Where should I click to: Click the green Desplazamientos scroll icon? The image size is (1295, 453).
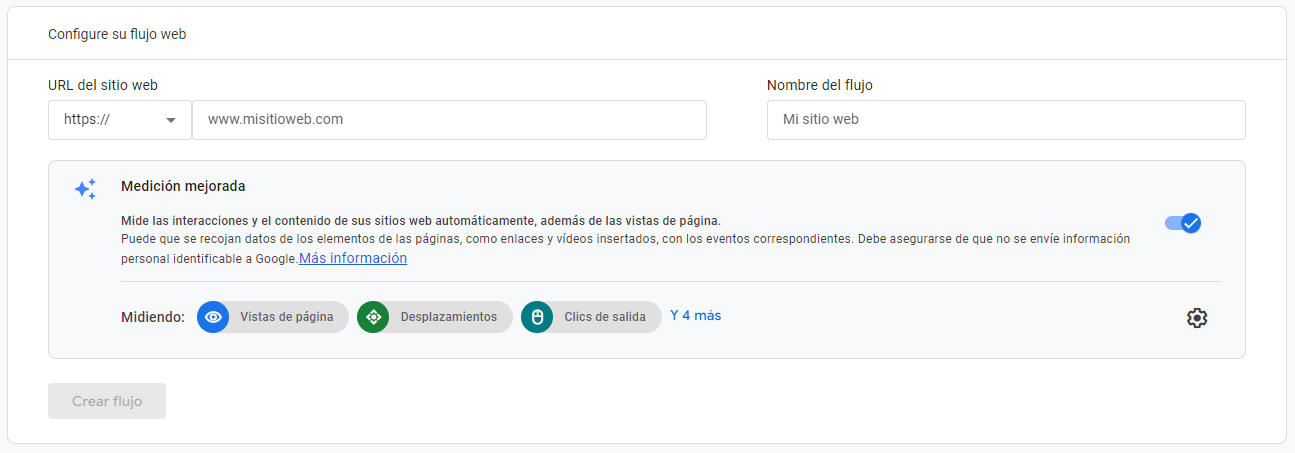point(373,317)
